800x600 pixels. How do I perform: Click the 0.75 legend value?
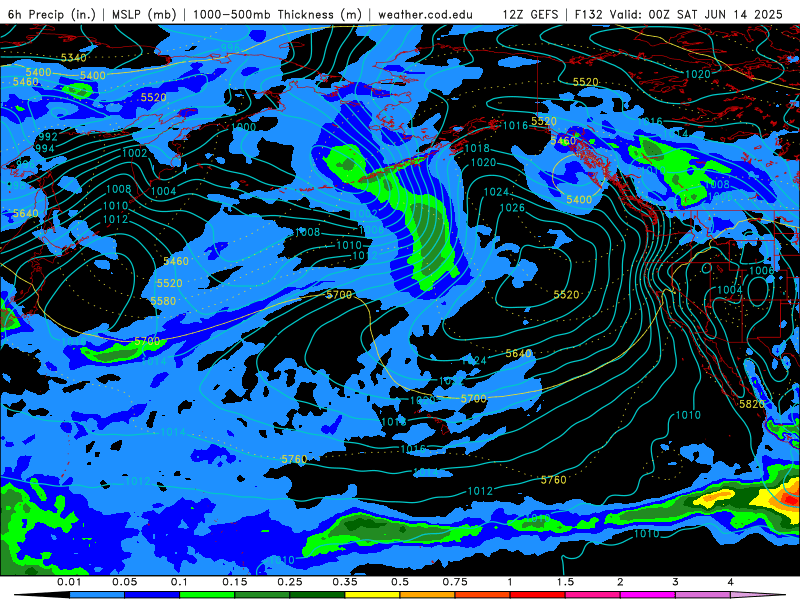(455, 582)
